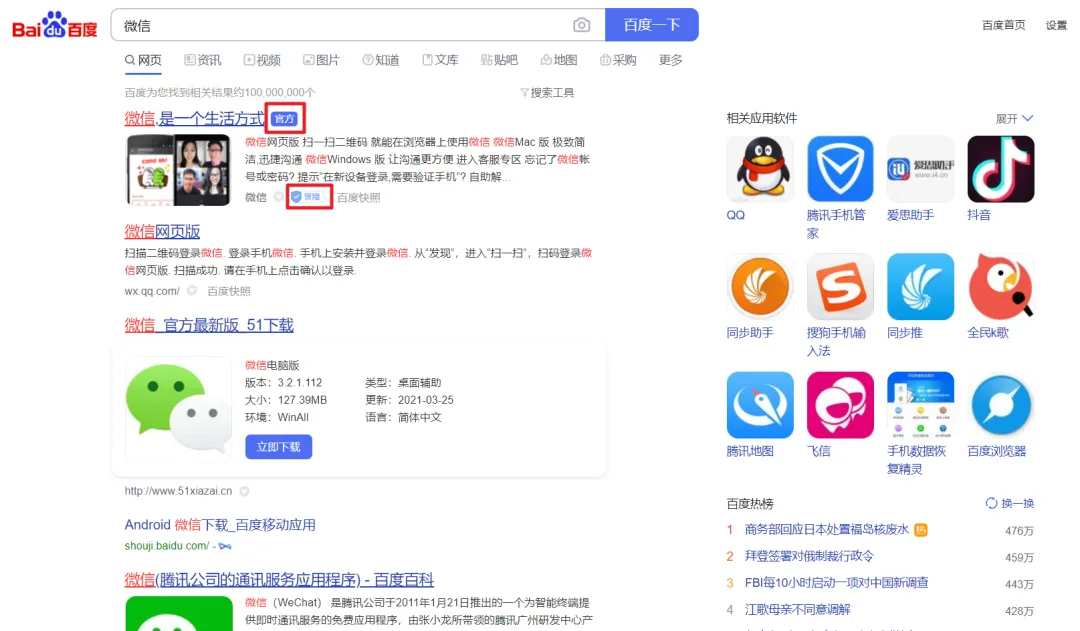Click the QQ text label

coord(736,215)
